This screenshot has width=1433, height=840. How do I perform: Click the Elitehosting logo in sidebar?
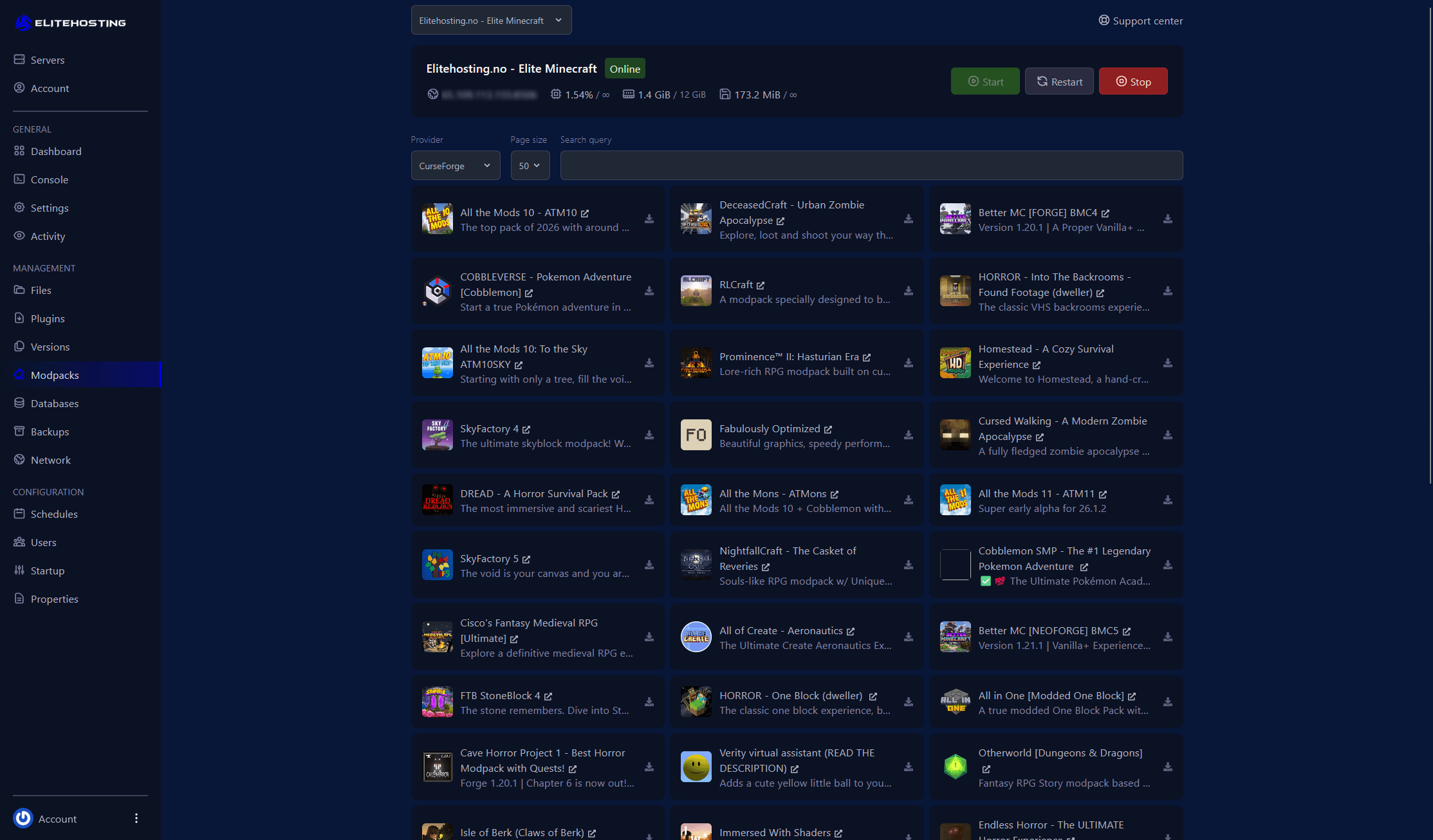point(70,23)
